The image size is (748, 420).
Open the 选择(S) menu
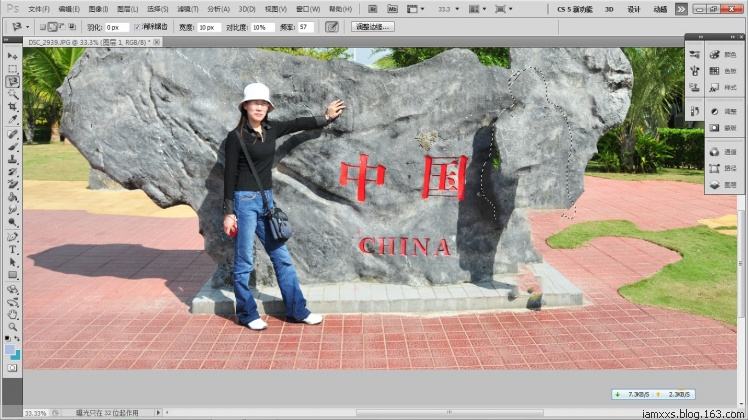click(157, 9)
